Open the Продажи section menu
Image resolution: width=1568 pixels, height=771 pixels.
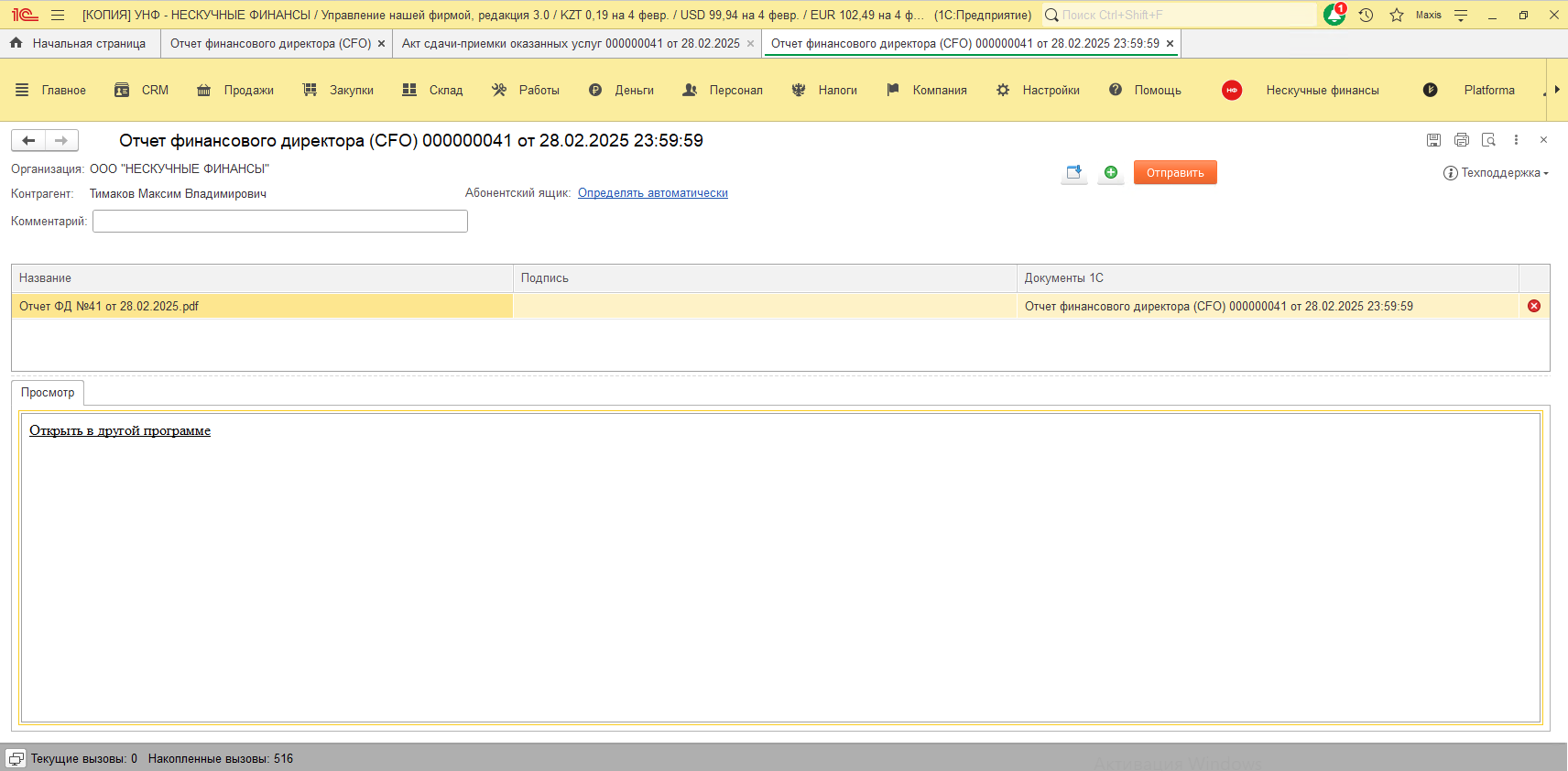[236, 90]
